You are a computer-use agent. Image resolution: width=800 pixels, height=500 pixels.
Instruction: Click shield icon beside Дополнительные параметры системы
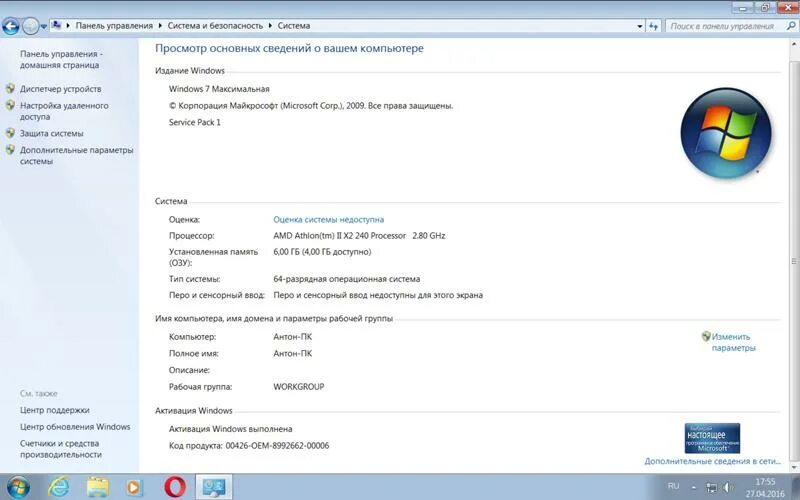click(x=10, y=149)
